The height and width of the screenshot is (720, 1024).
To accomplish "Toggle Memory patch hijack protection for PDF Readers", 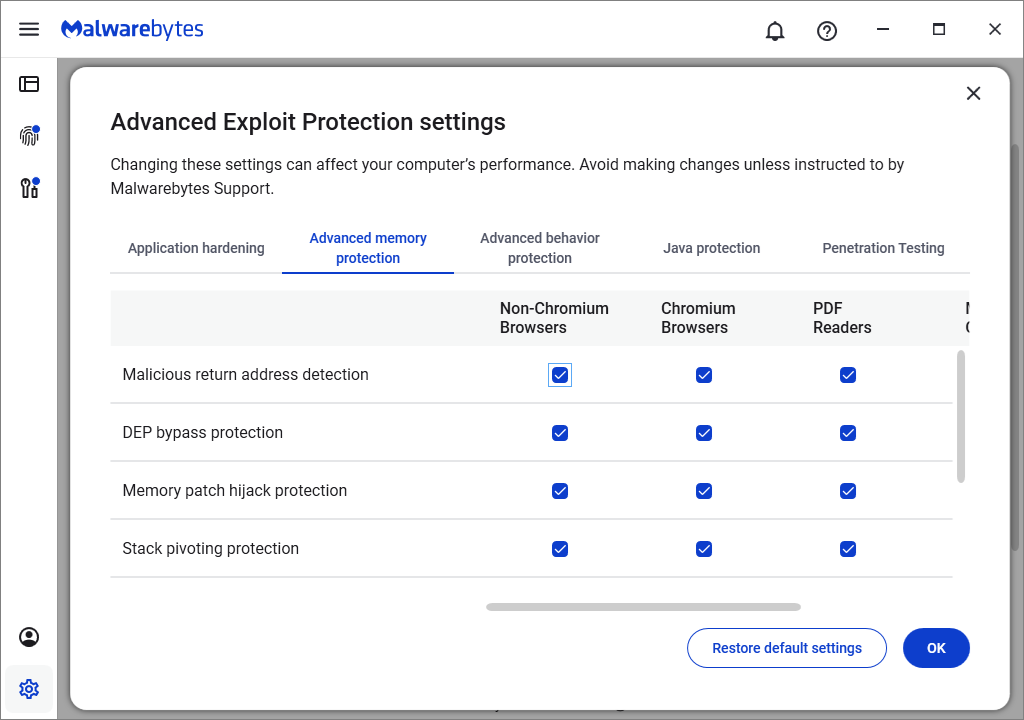I will [848, 491].
